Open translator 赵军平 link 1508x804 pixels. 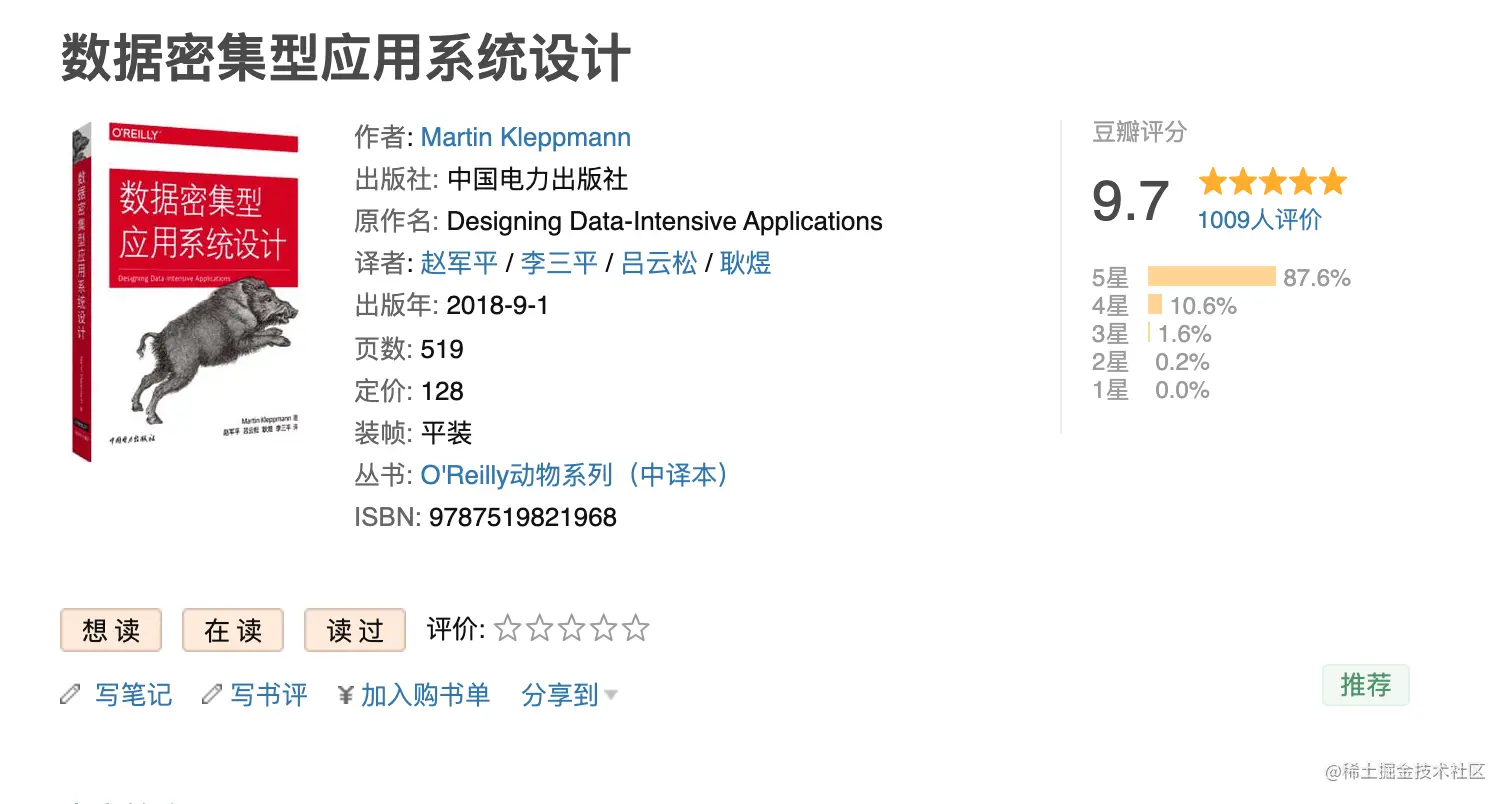click(459, 263)
